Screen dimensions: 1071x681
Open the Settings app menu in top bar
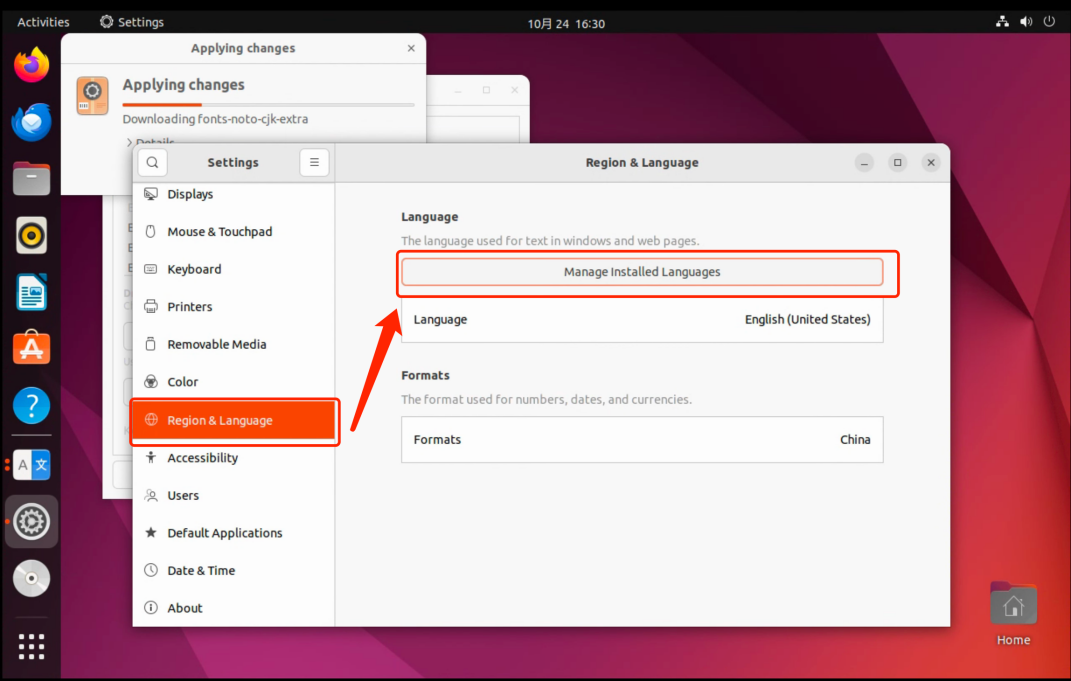(x=132, y=22)
